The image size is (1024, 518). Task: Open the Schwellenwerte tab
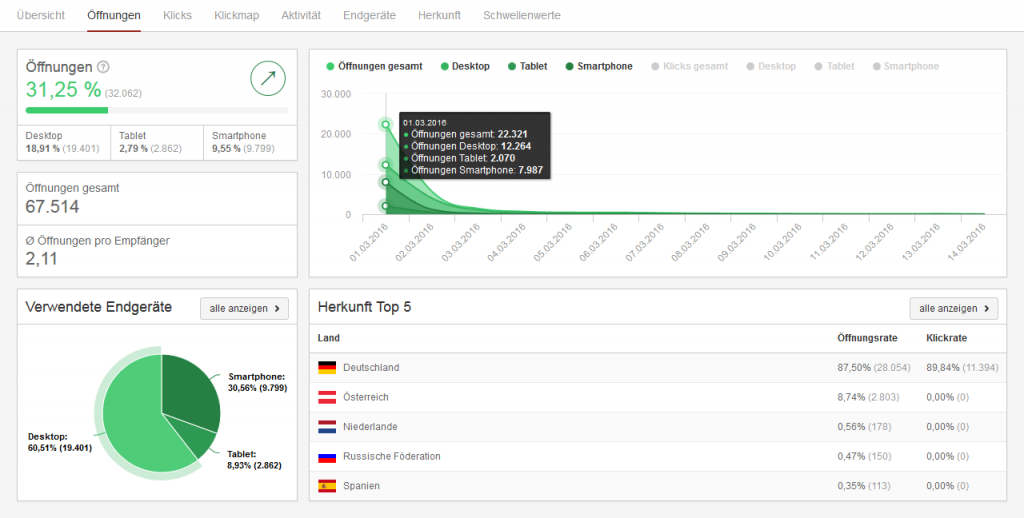[522, 15]
